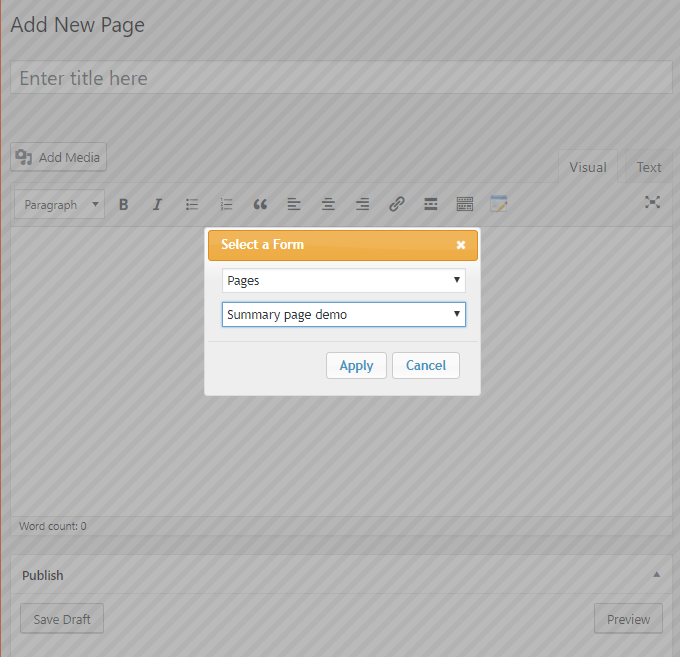Image resolution: width=680 pixels, height=657 pixels.
Task: Click the Preview button
Action: pos(628,619)
